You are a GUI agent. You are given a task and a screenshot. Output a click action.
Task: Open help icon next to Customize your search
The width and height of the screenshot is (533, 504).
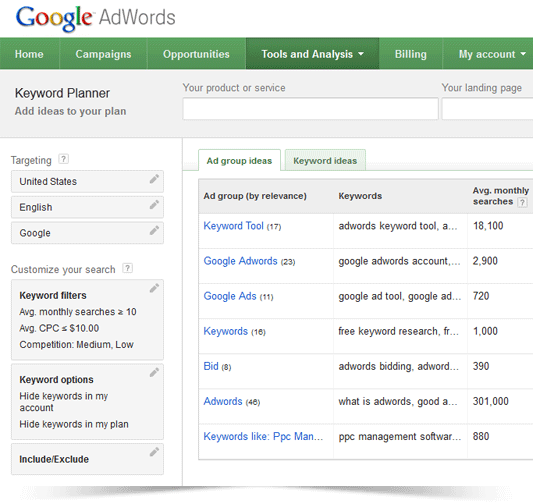click(127, 268)
